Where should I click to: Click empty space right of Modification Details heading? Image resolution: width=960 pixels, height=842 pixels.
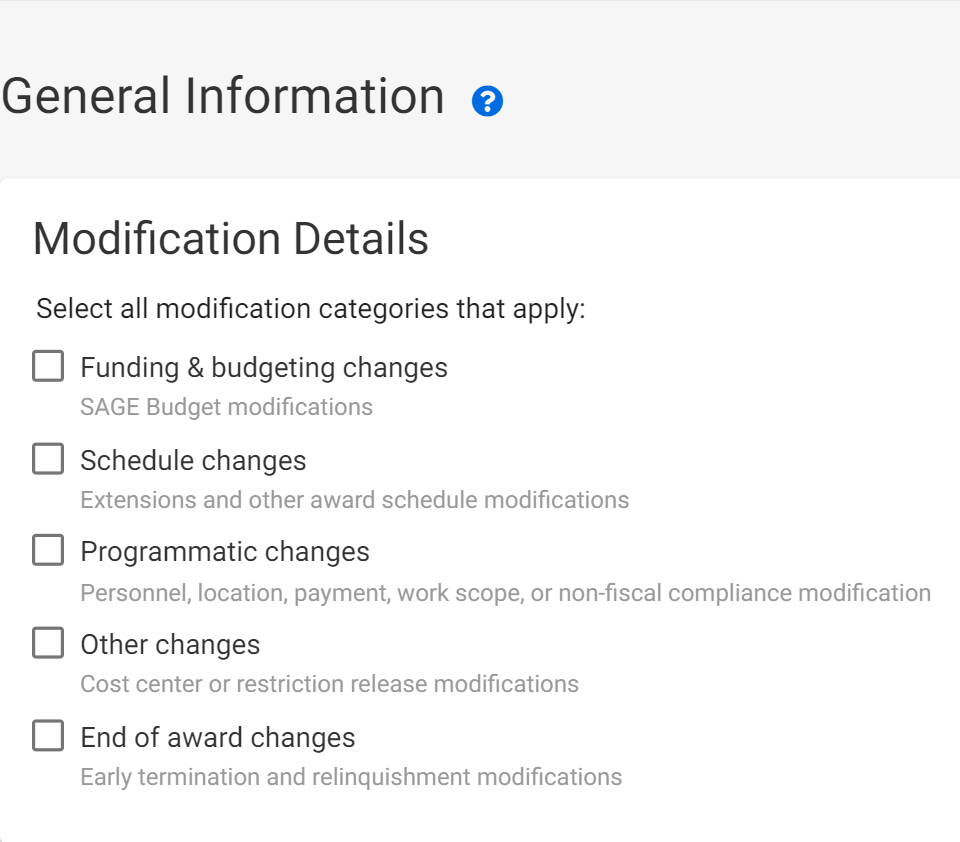click(x=700, y=240)
